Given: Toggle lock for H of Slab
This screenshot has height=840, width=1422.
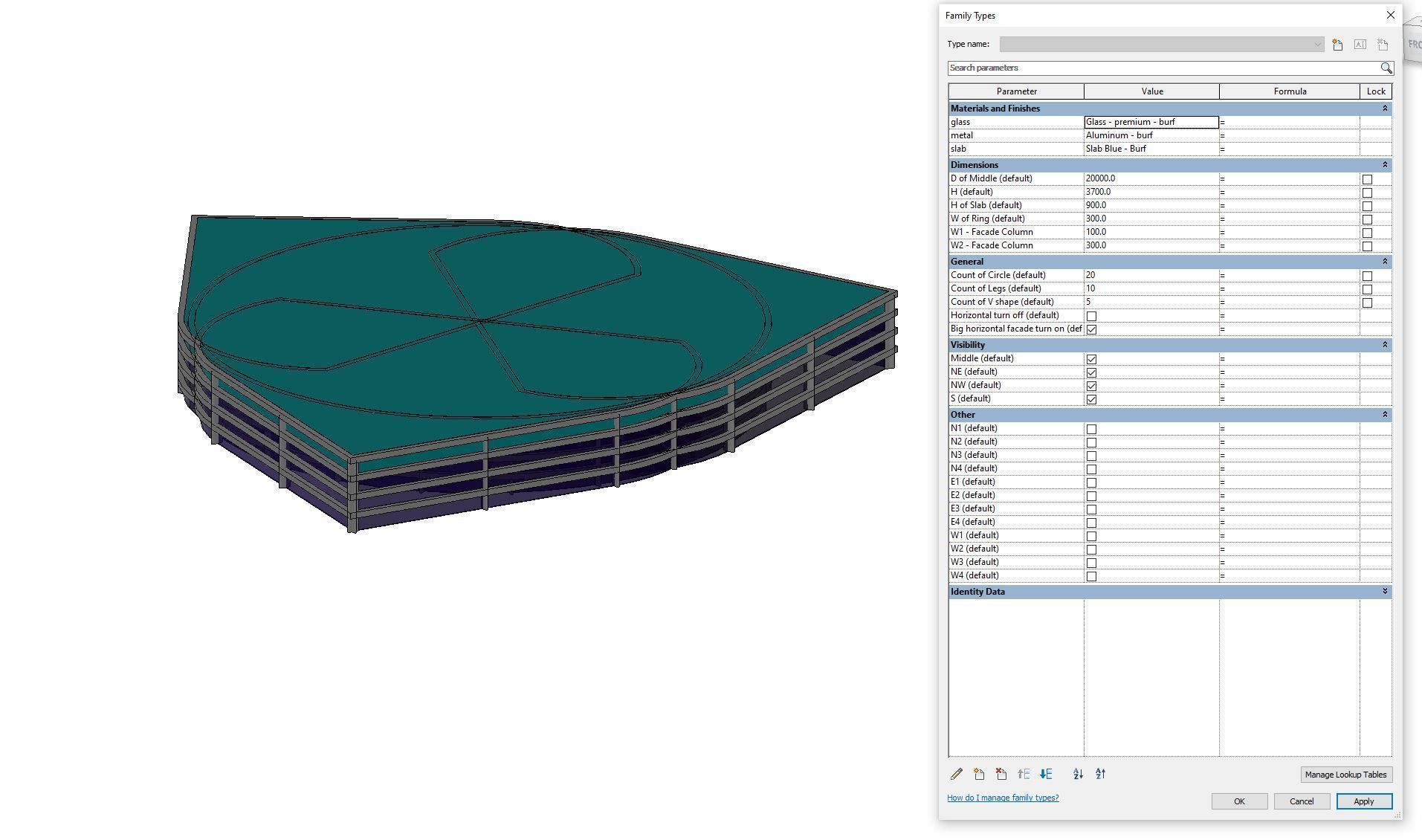Looking at the screenshot, I should click(x=1367, y=206).
